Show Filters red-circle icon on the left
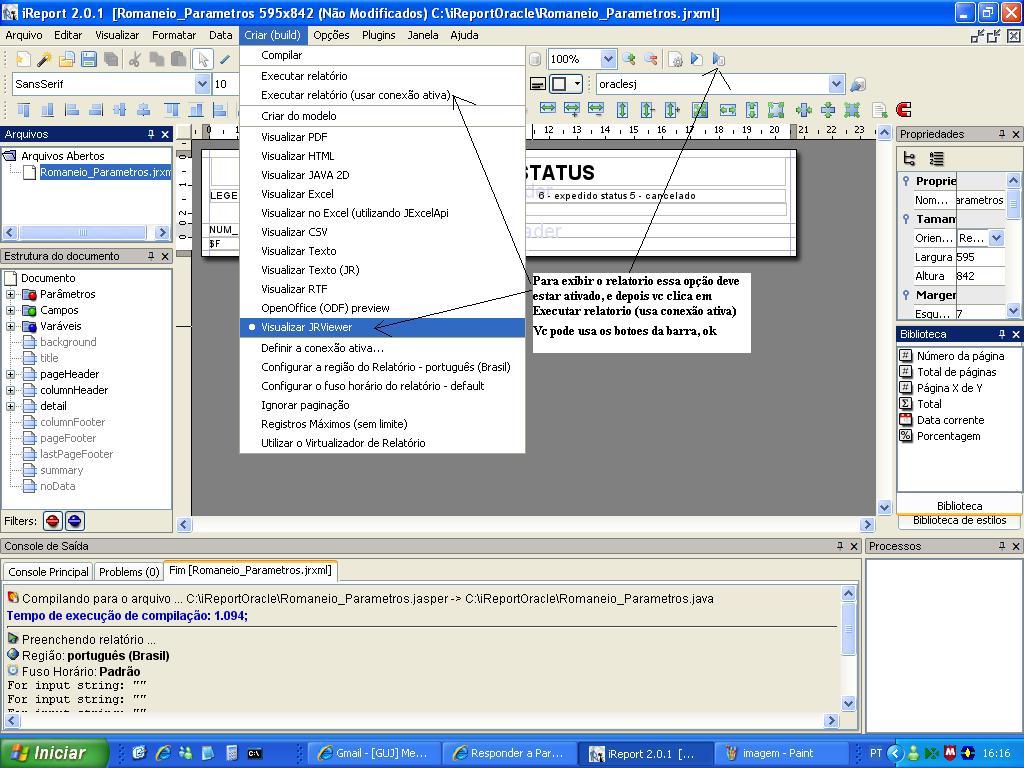The image size is (1024, 768). (53, 521)
